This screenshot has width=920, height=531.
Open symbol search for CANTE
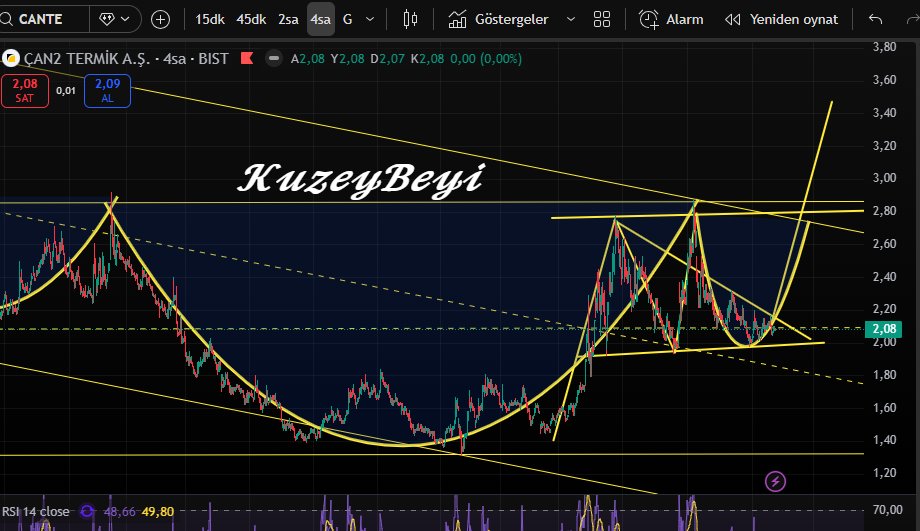coord(41,19)
